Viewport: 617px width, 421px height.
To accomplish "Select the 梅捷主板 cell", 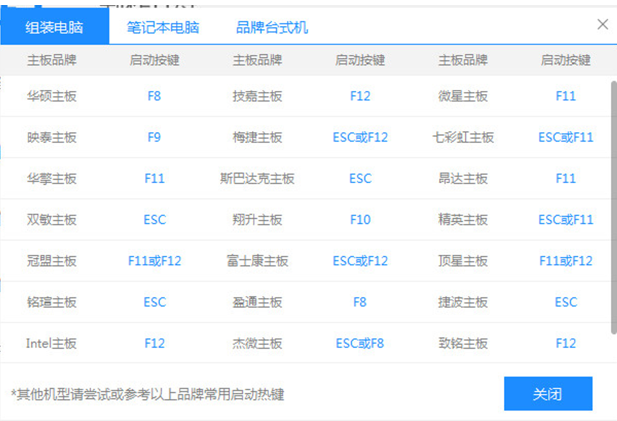I will pos(257,137).
